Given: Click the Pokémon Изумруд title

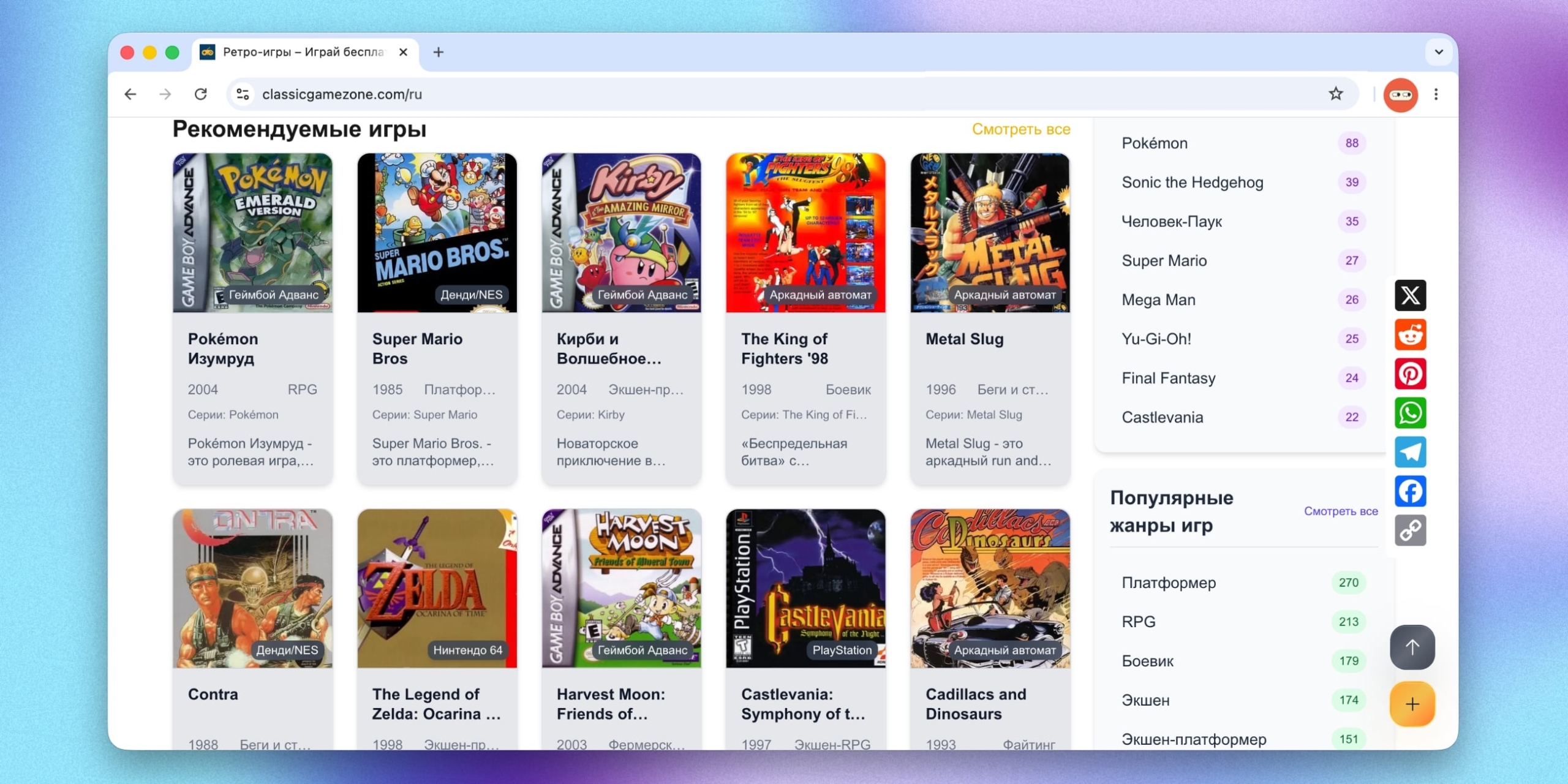Looking at the screenshot, I should pyautogui.click(x=223, y=349).
